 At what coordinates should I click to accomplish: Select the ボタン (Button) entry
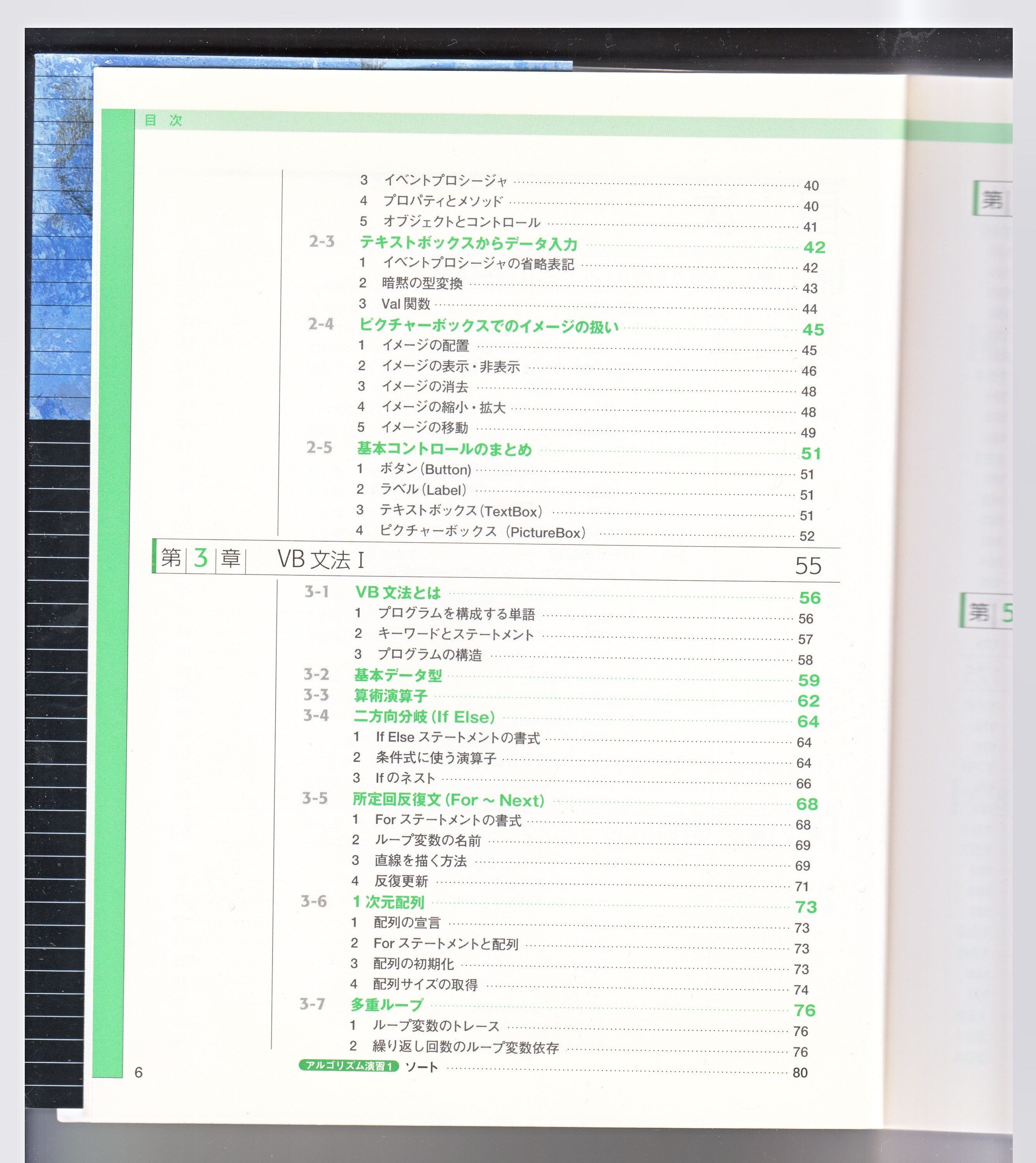(425, 470)
